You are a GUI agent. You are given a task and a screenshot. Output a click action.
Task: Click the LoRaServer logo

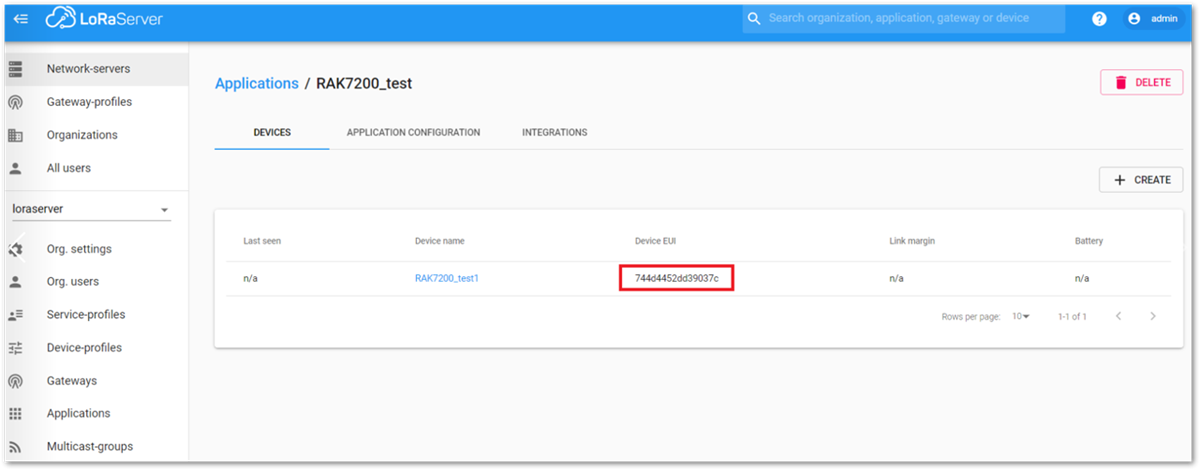104,19
